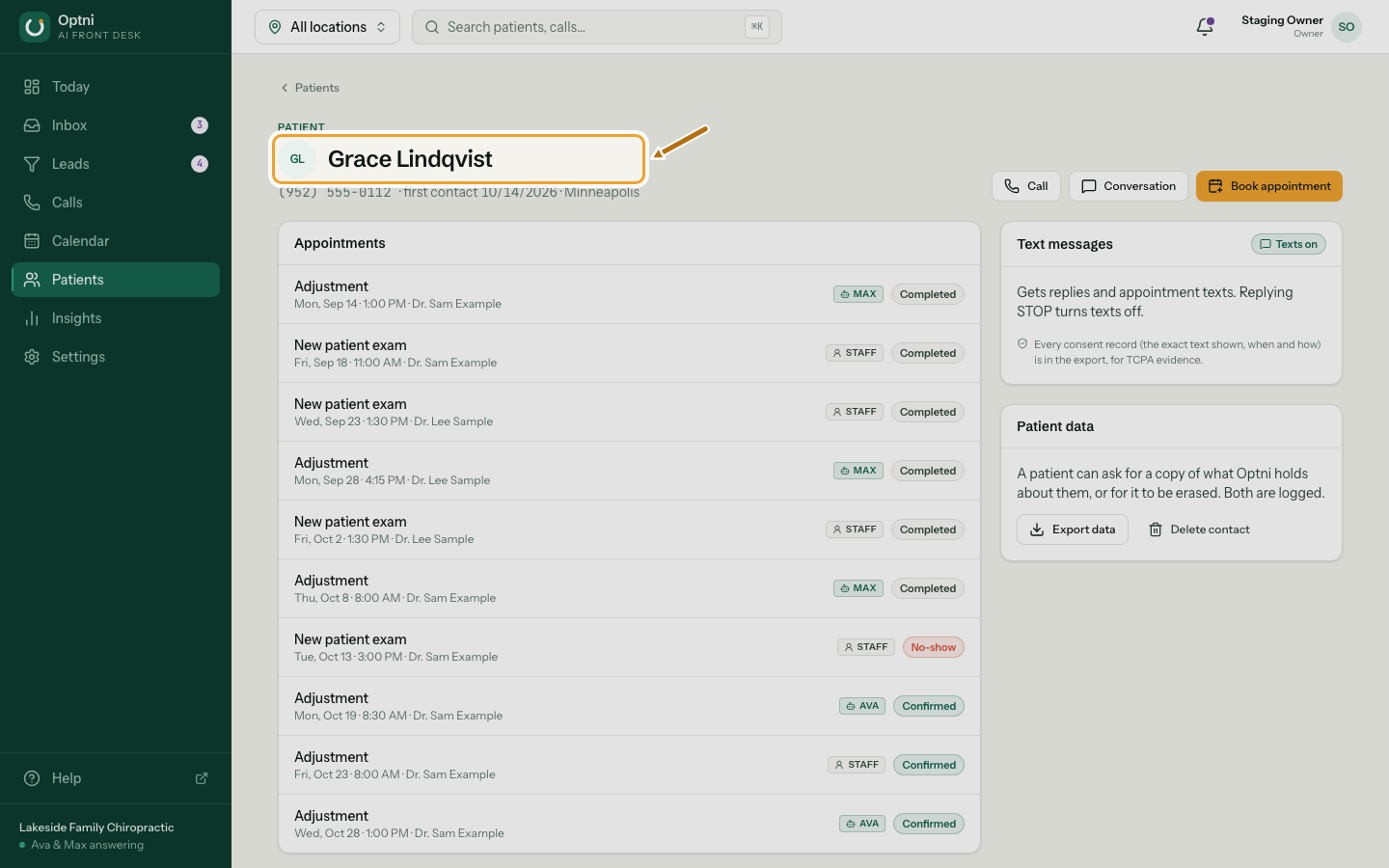This screenshot has height=868, width=1389.
Task: Click the ⌘K shortcut badge
Action: click(x=757, y=27)
